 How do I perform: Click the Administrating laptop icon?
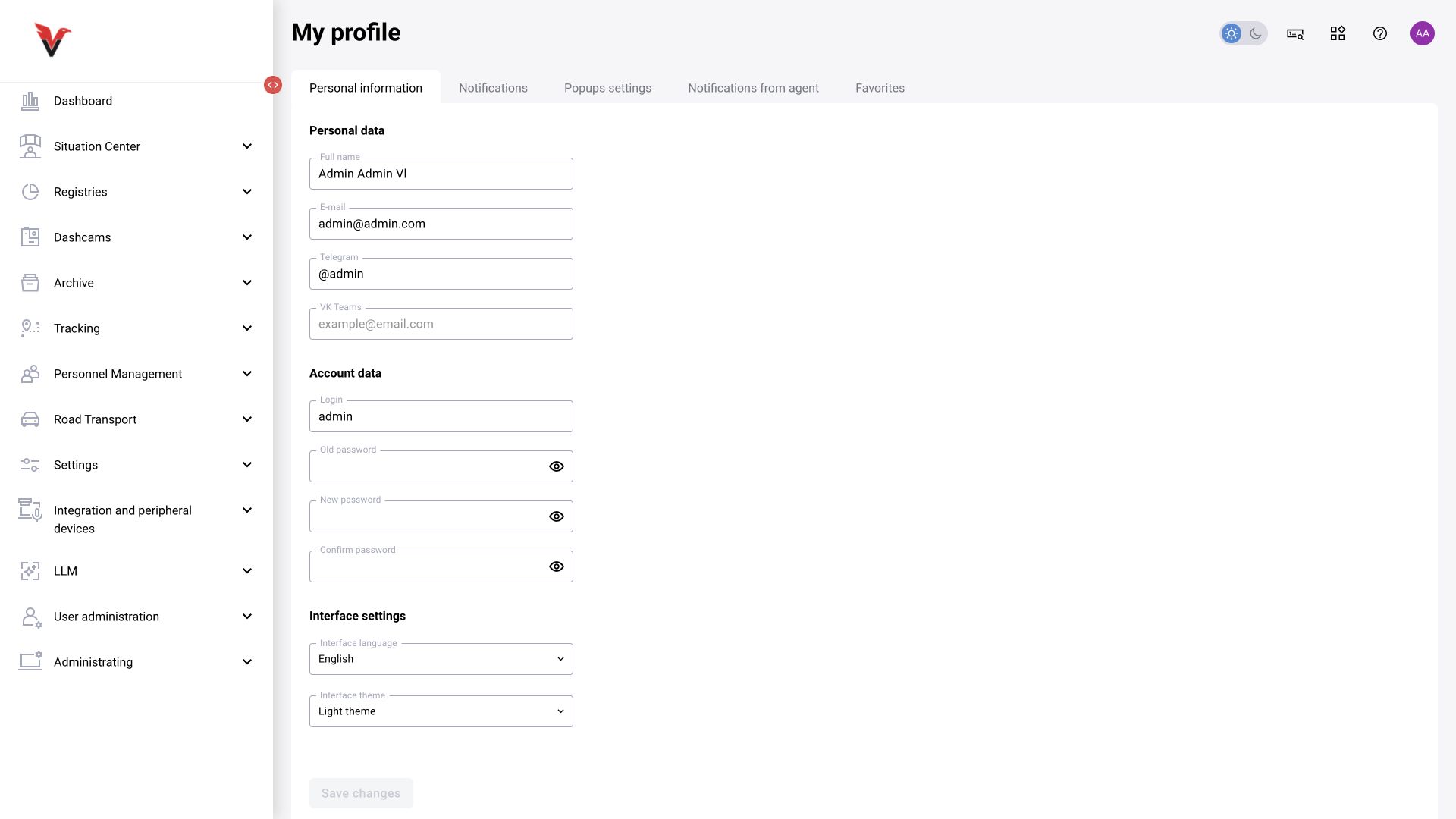(30, 661)
